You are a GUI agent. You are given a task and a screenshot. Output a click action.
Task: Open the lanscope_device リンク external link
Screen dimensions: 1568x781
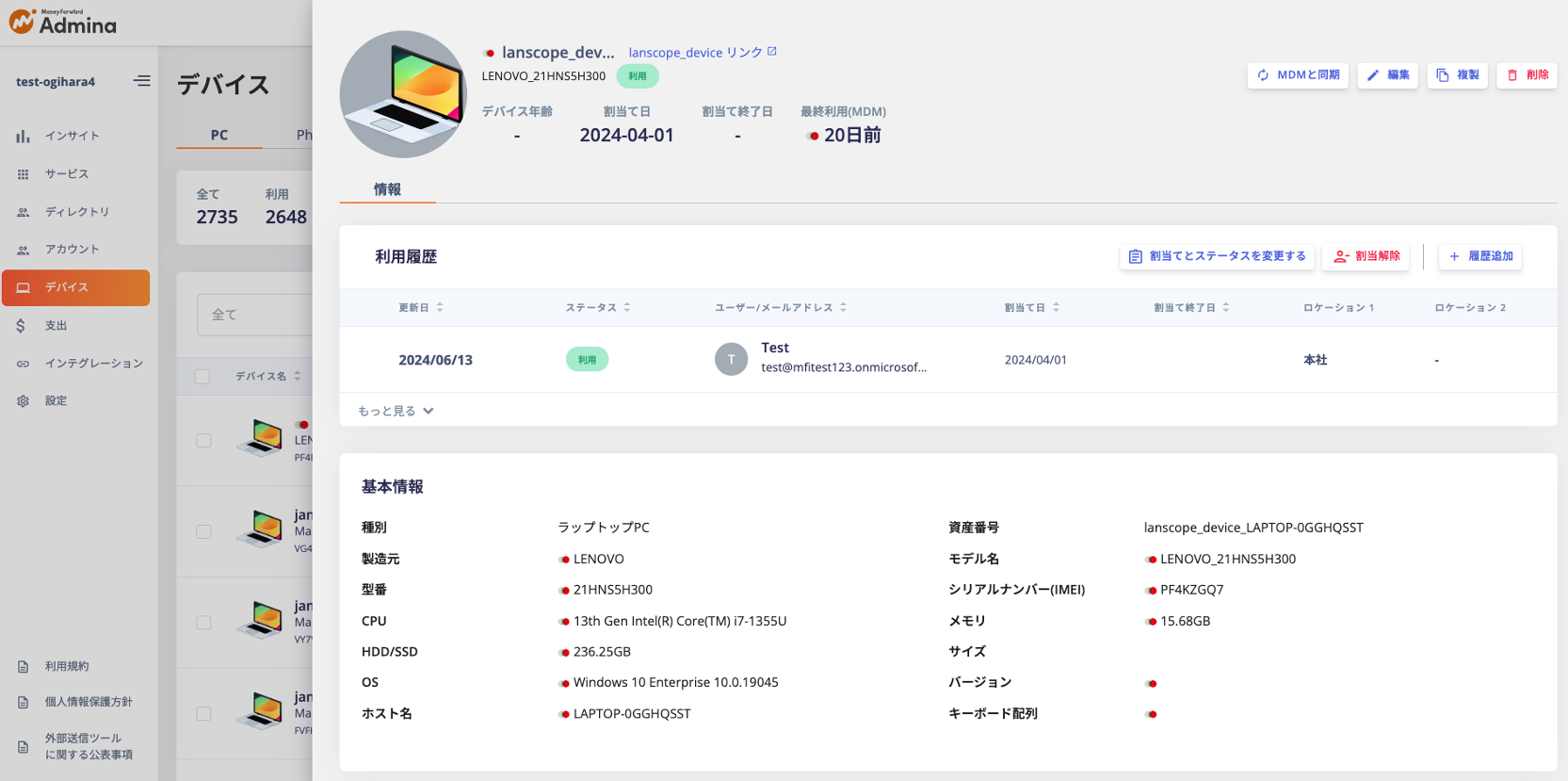[x=703, y=53]
